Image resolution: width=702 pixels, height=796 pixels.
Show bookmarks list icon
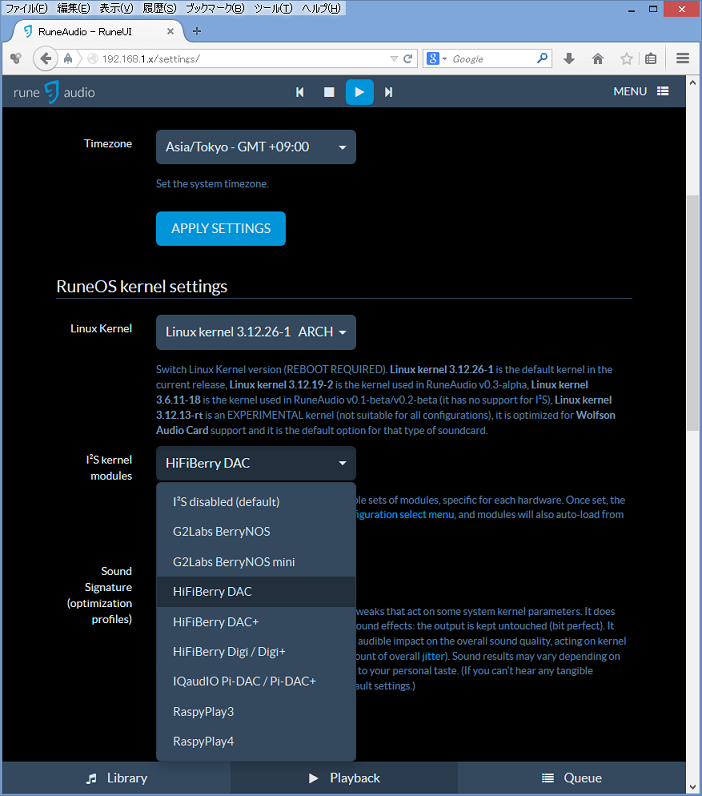tap(651, 59)
